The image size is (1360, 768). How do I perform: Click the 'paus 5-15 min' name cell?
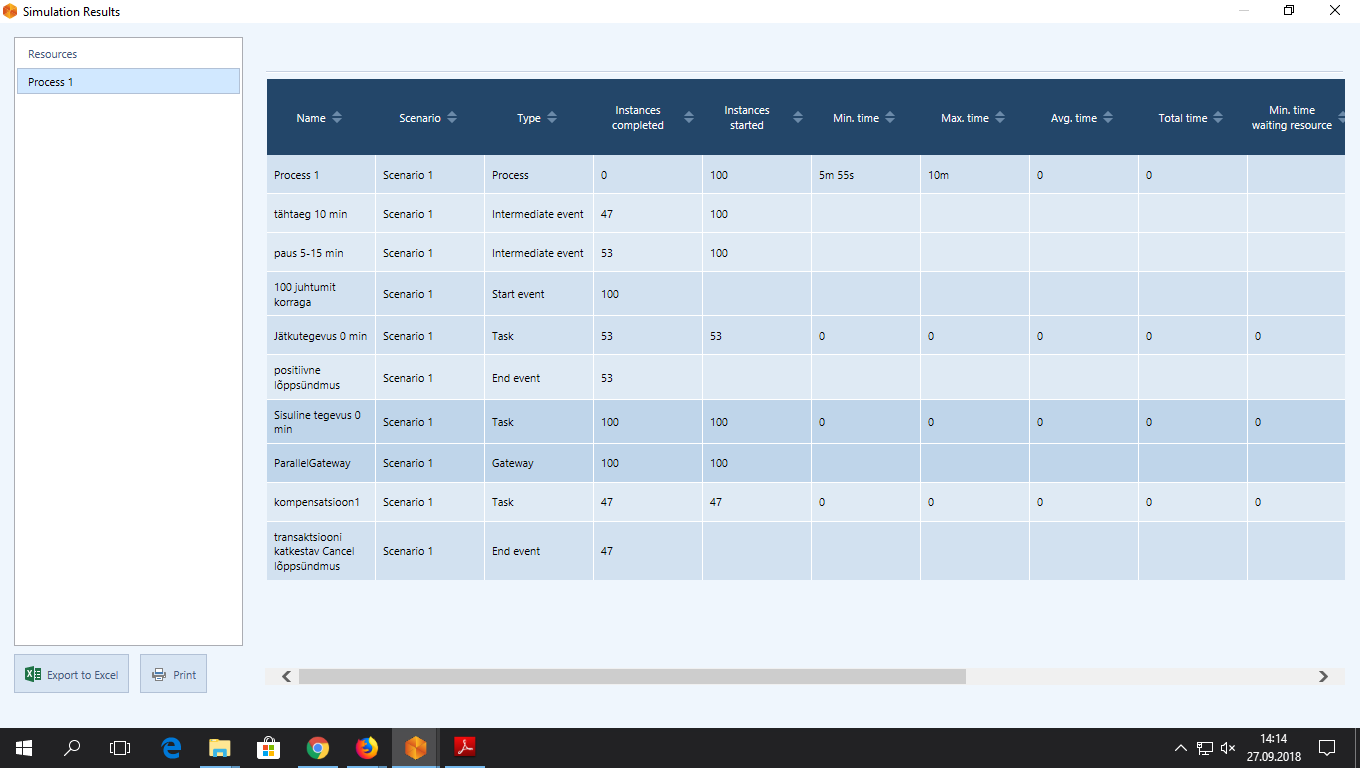pyautogui.click(x=321, y=253)
